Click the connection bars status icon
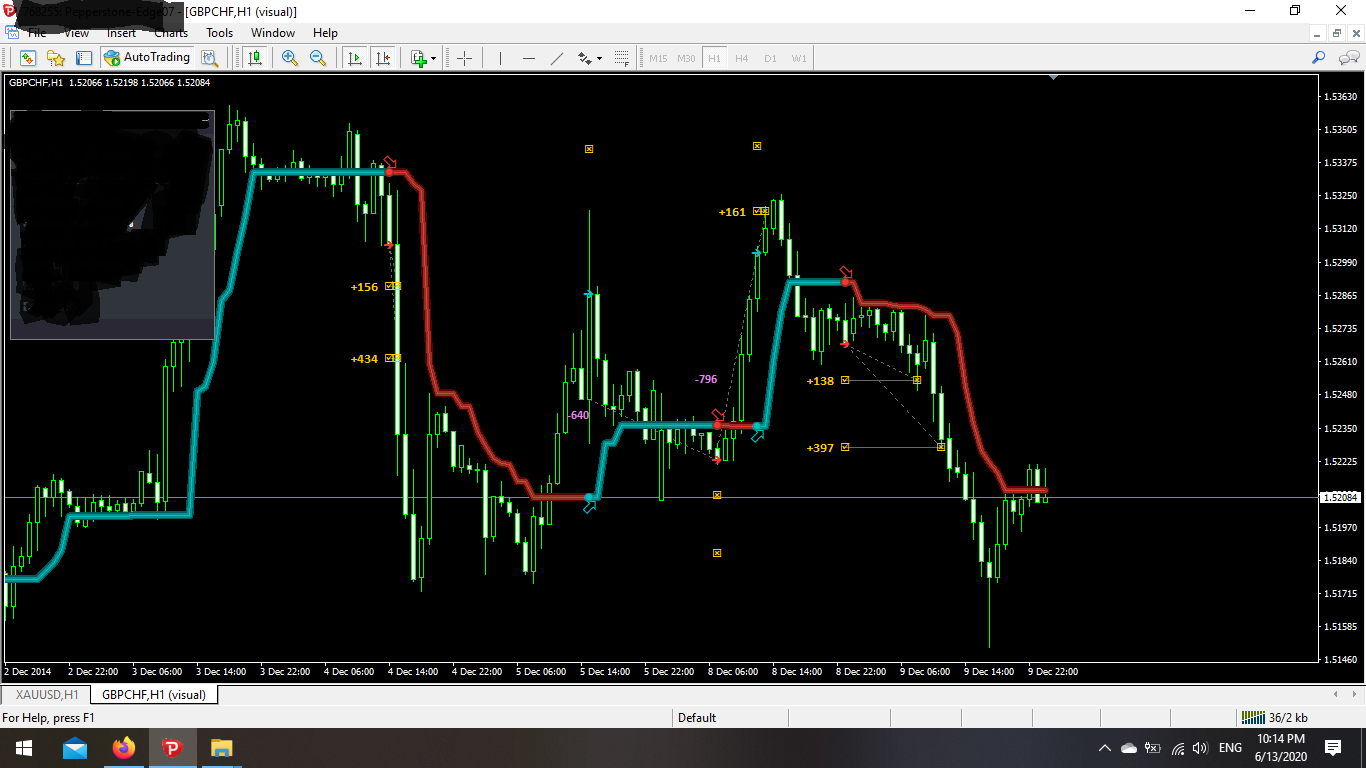 click(x=1252, y=717)
